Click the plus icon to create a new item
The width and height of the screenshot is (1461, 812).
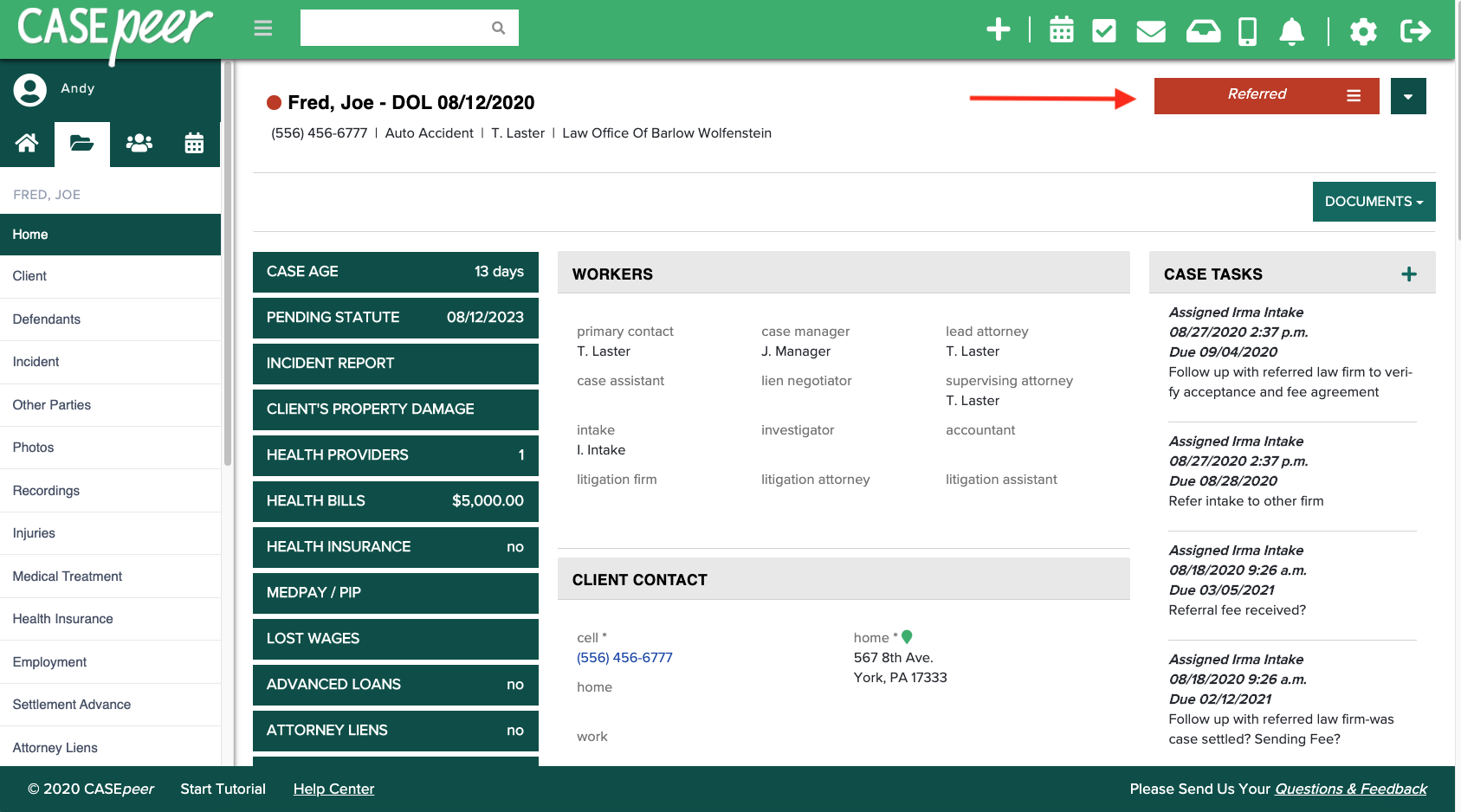coord(999,28)
